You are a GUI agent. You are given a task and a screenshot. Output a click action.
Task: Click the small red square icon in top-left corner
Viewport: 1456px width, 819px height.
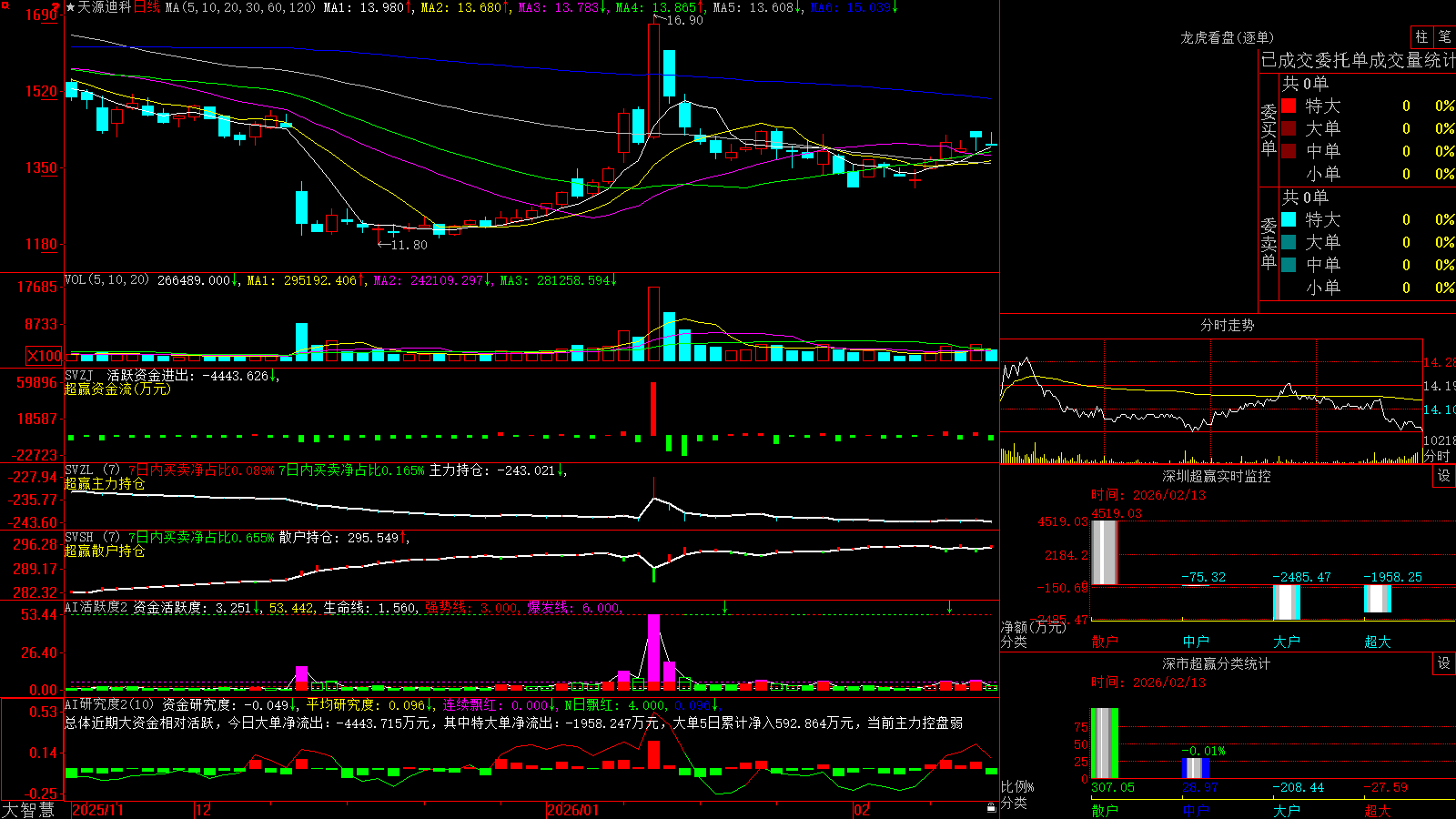tap(5, 5)
